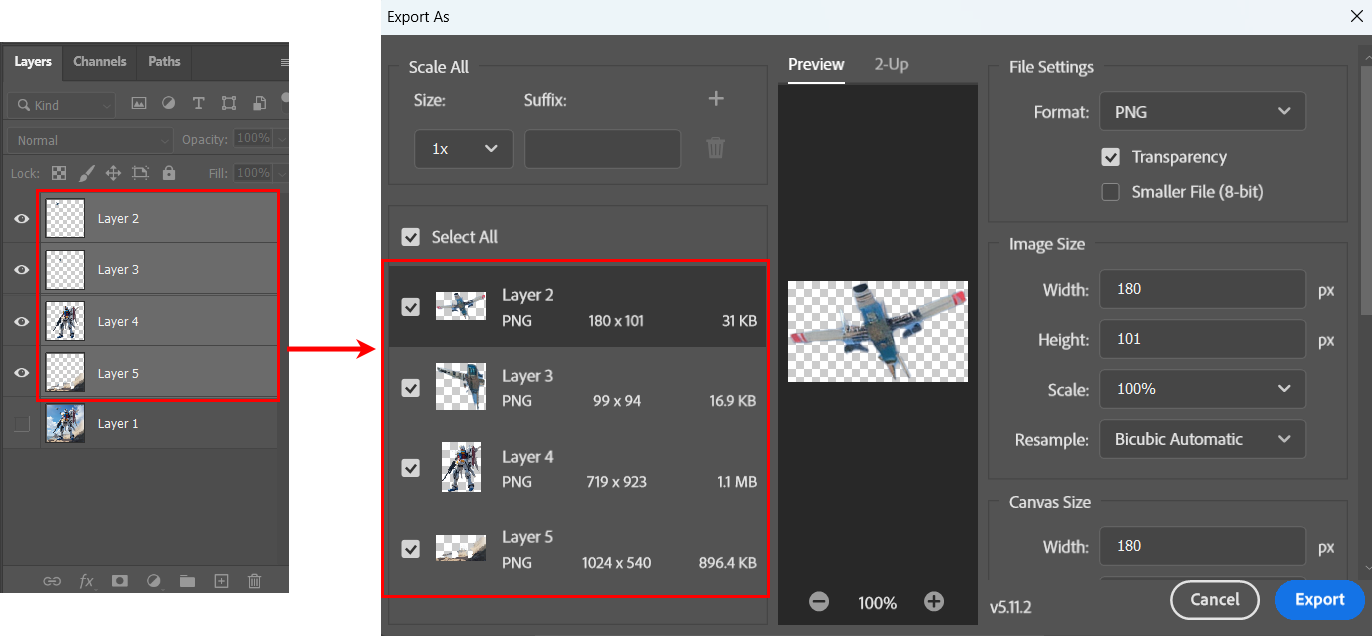Close the Export As dialog
This screenshot has width=1372, height=636.
coord(1356,17)
